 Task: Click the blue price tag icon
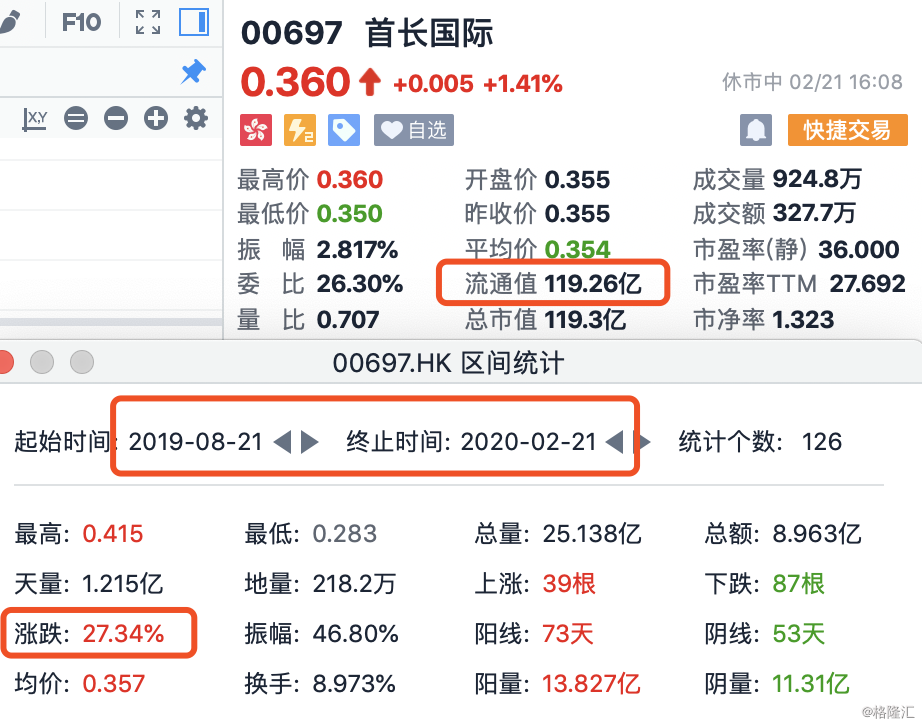(x=344, y=130)
